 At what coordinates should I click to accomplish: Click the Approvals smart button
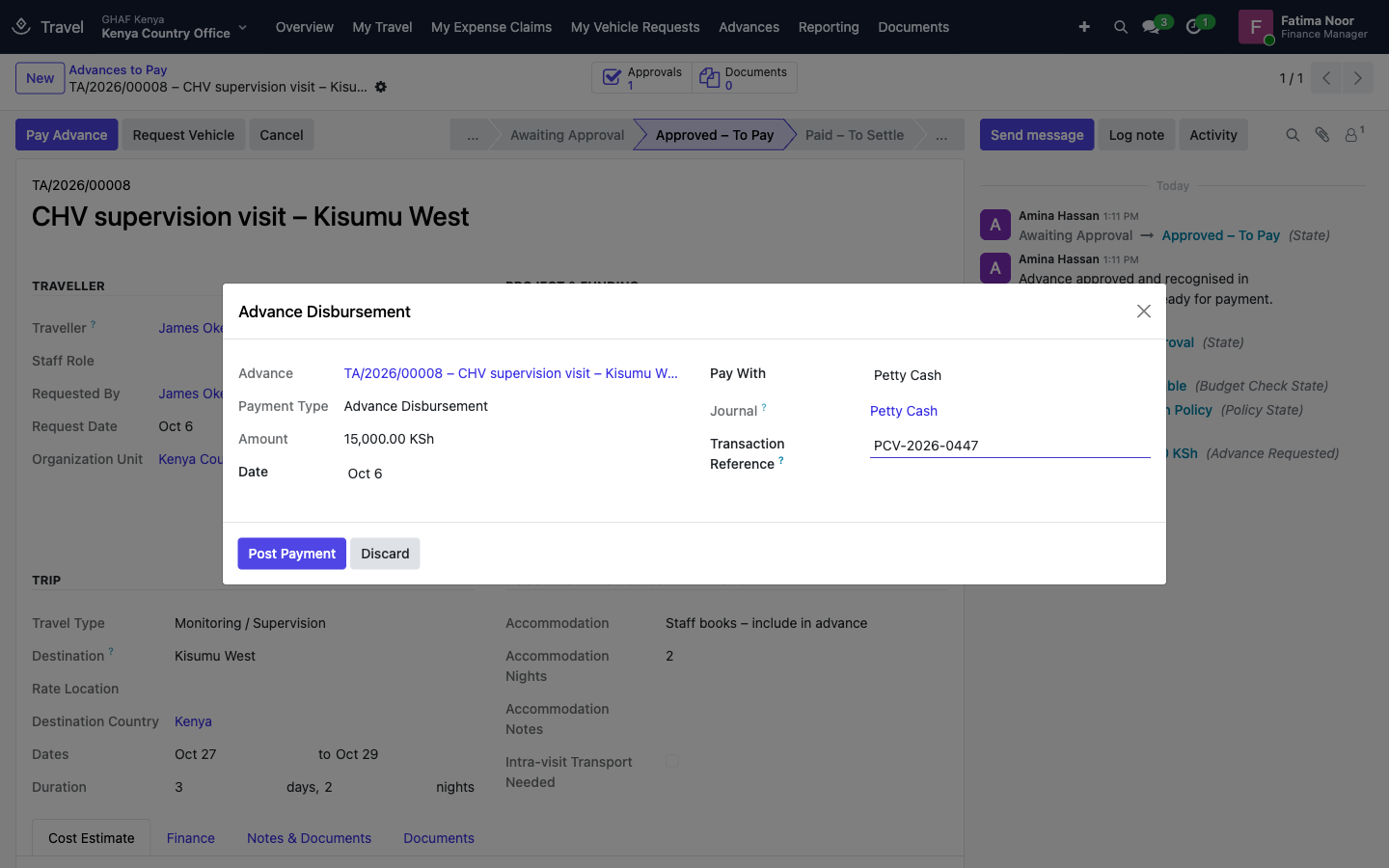tap(642, 78)
